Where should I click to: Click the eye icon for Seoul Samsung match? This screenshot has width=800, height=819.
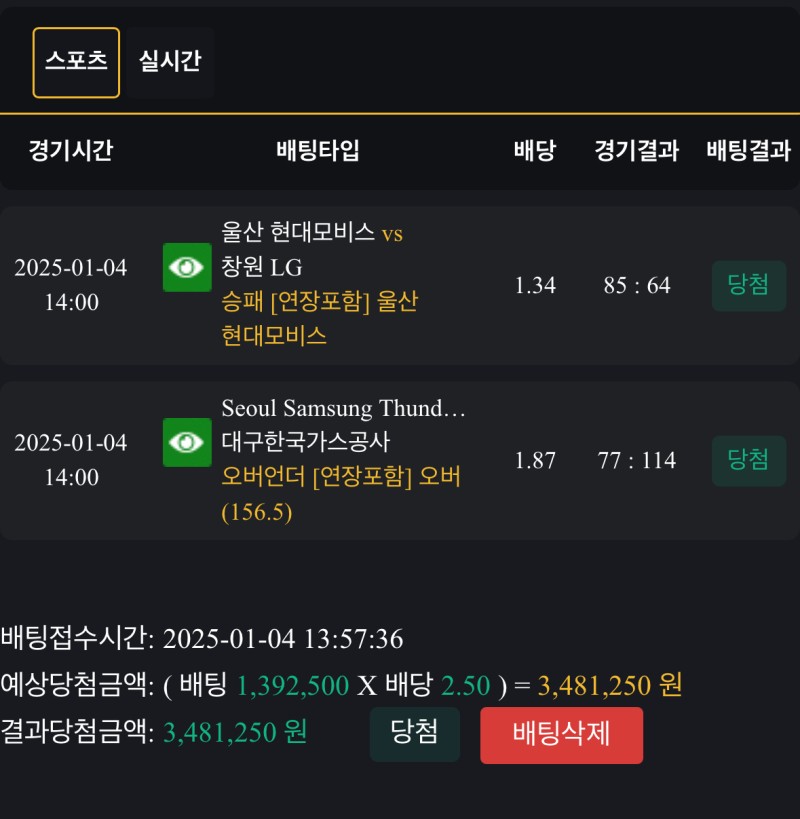[x=187, y=442]
